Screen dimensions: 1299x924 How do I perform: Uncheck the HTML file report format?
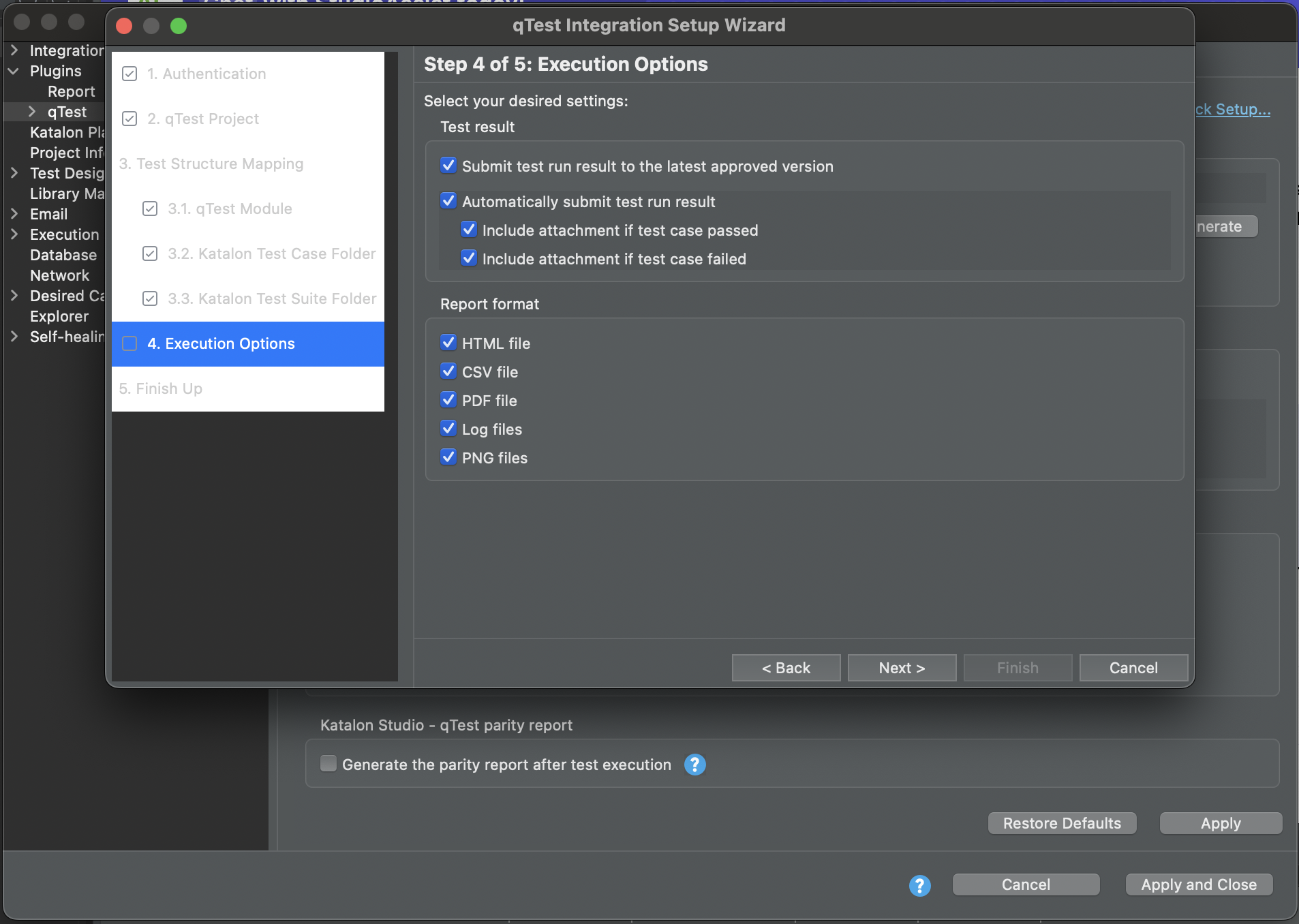click(448, 342)
